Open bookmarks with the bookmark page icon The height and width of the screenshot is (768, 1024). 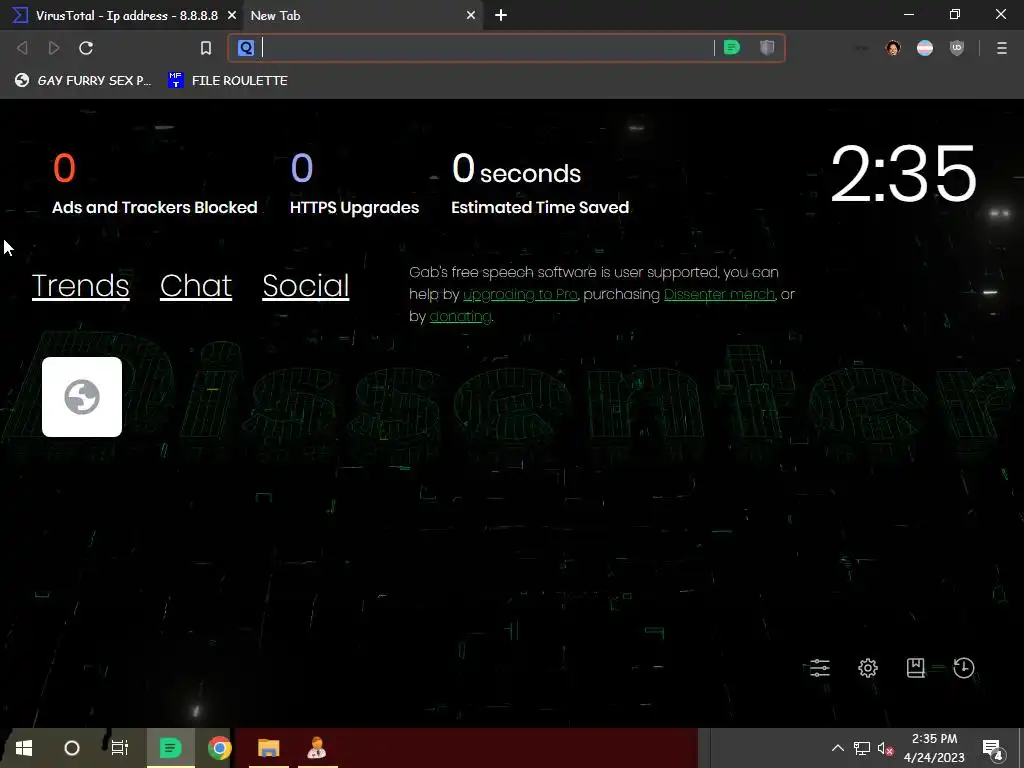tap(916, 667)
